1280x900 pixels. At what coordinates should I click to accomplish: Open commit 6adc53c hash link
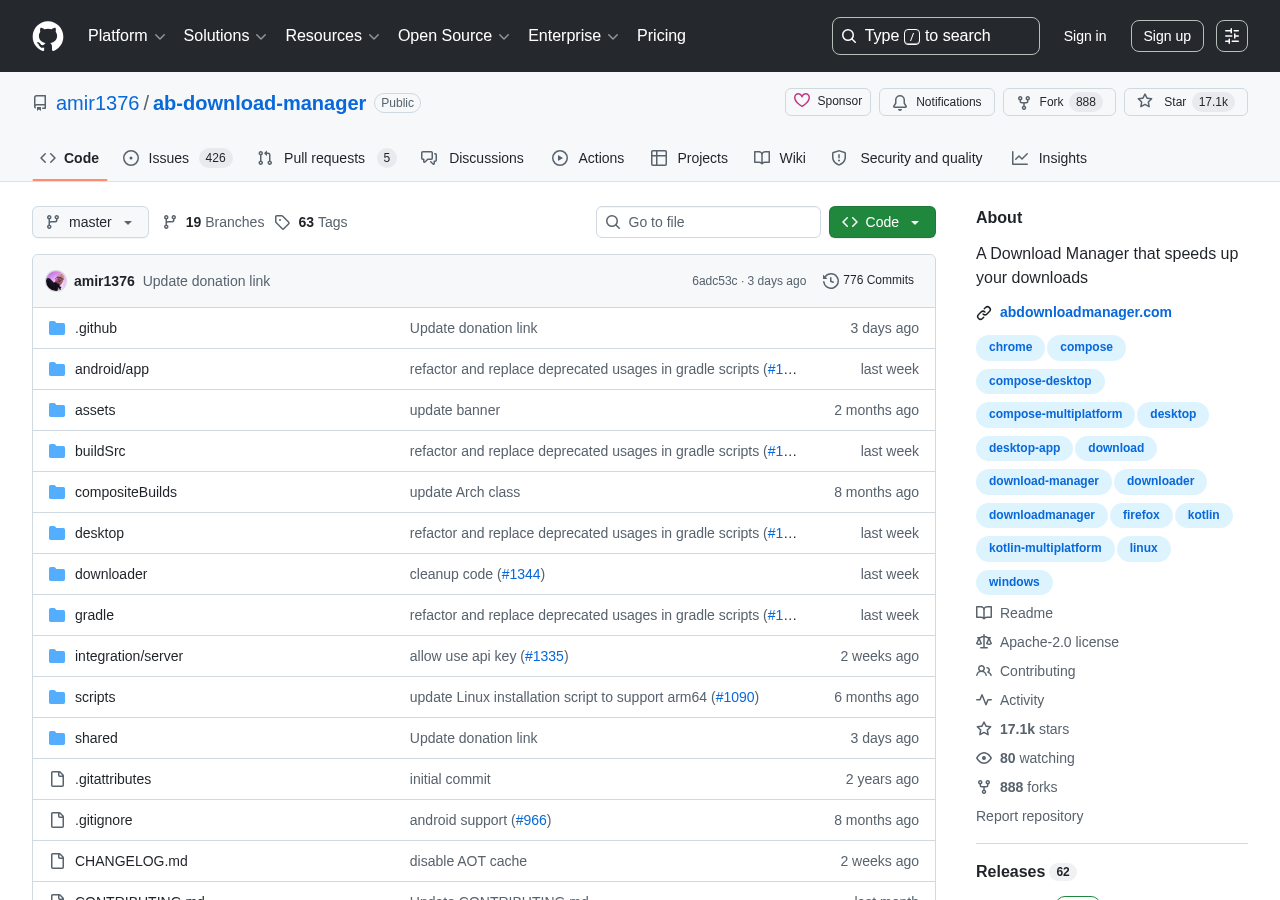pyautogui.click(x=714, y=281)
